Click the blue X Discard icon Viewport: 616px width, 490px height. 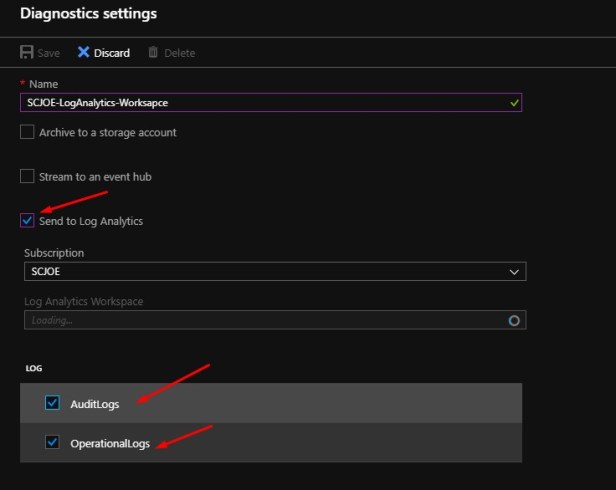[x=84, y=52]
